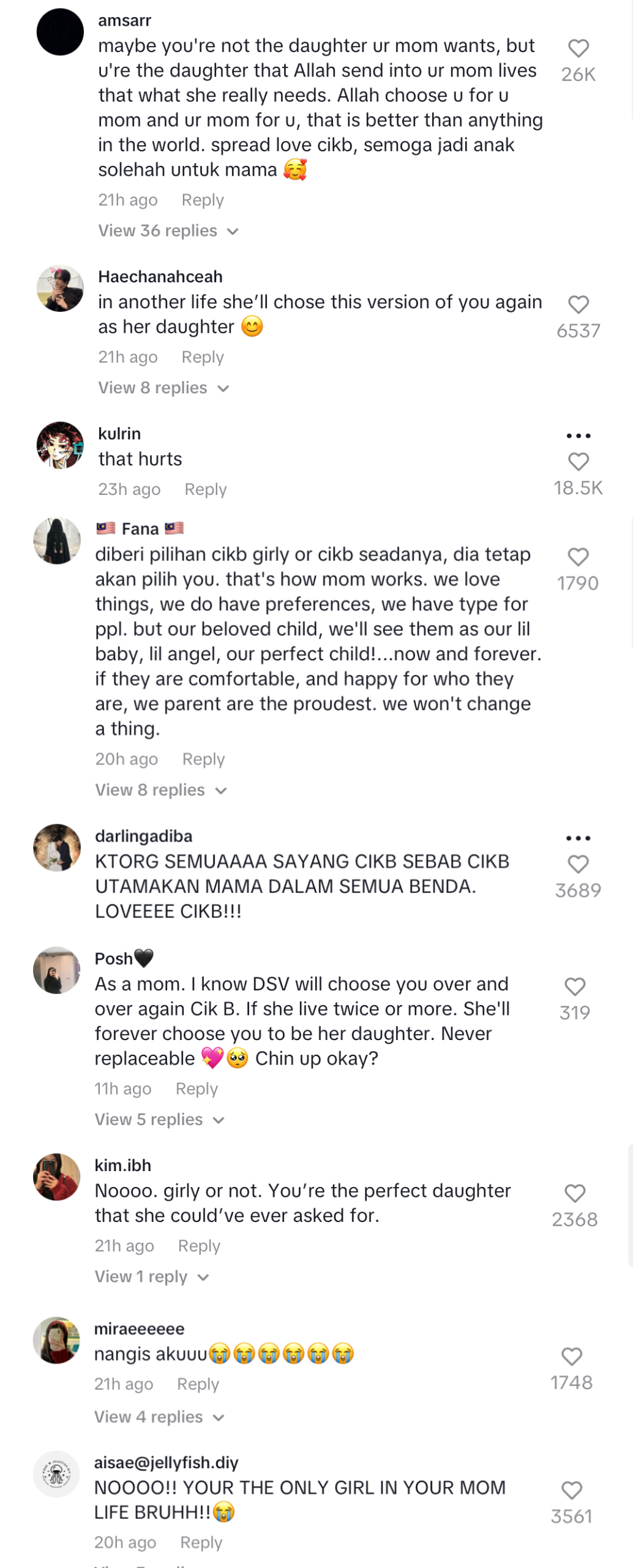Tap kulrin's anime profile picture
Image resolution: width=633 pixels, height=1568 pixels.
(60, 445)
